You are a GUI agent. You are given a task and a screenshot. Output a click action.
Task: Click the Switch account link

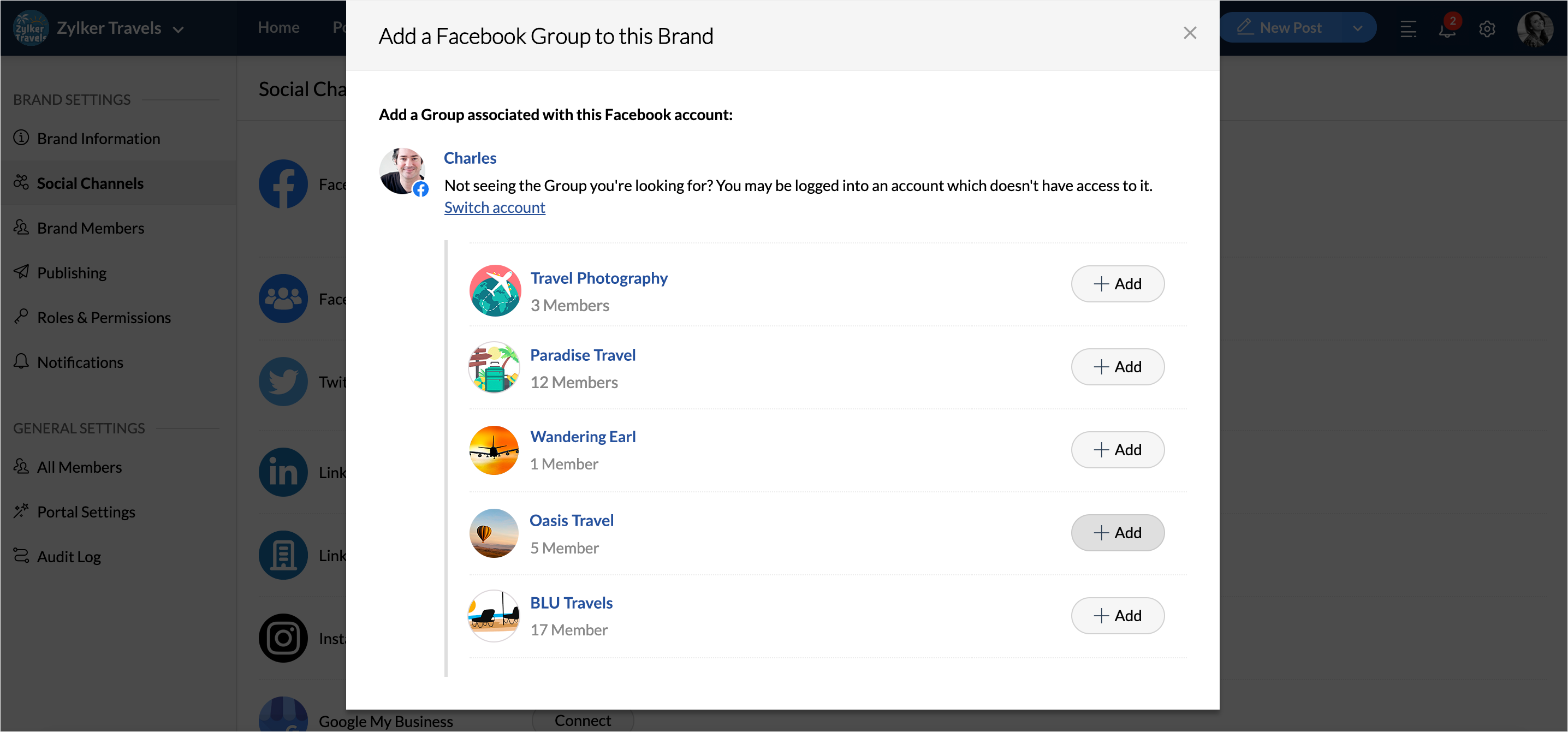click(494, 207)
